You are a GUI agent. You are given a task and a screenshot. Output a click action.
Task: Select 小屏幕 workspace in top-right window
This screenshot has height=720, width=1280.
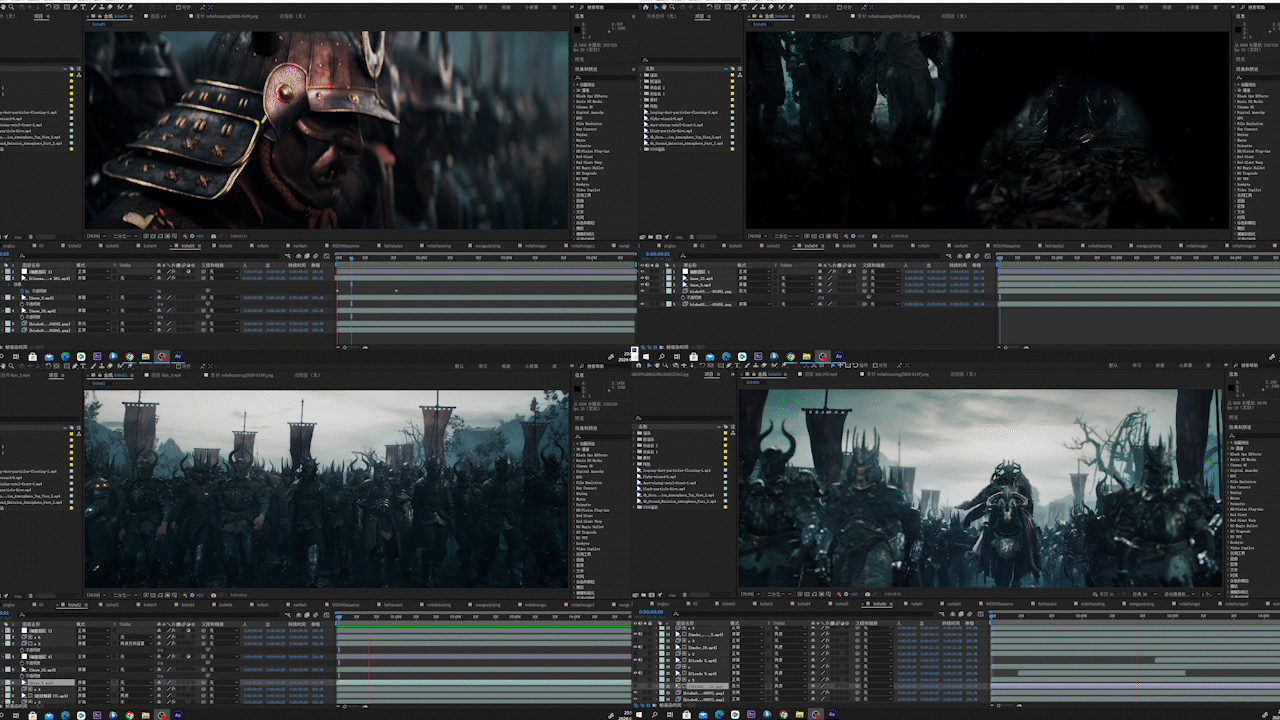click(1192, 7)
